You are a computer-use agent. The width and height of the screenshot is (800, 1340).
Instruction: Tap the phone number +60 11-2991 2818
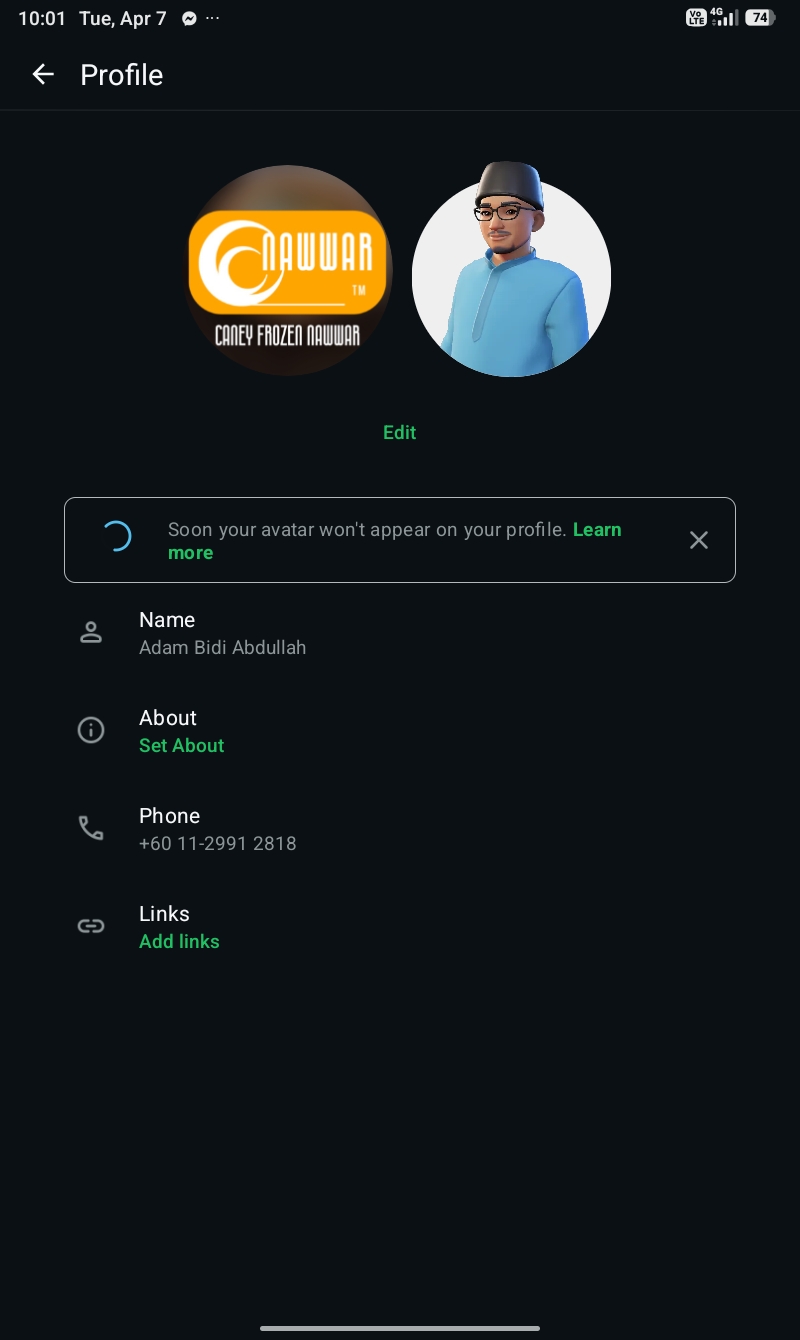[x=217, y=843]
